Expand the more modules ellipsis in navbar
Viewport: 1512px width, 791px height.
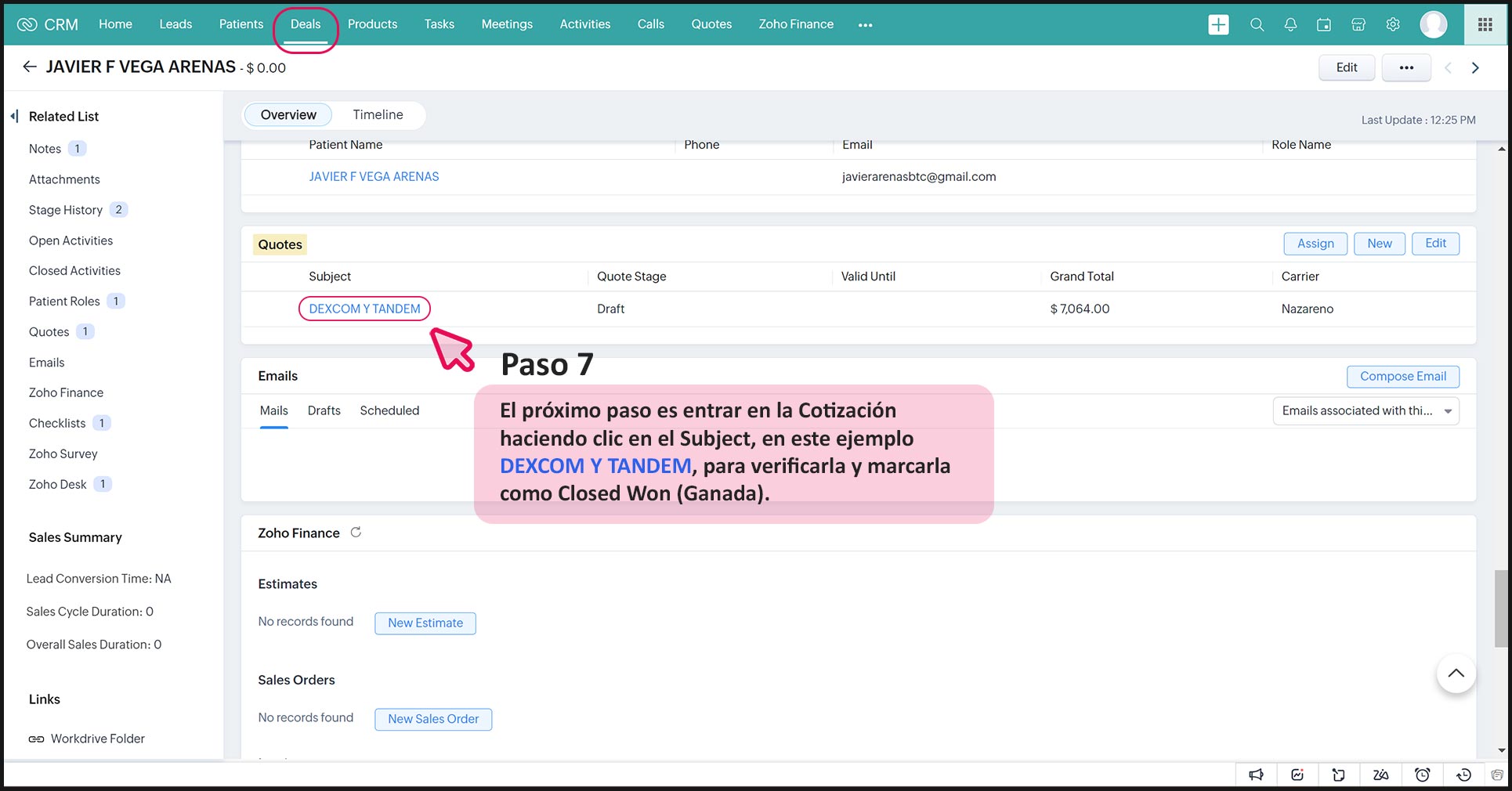pos(865,25)
